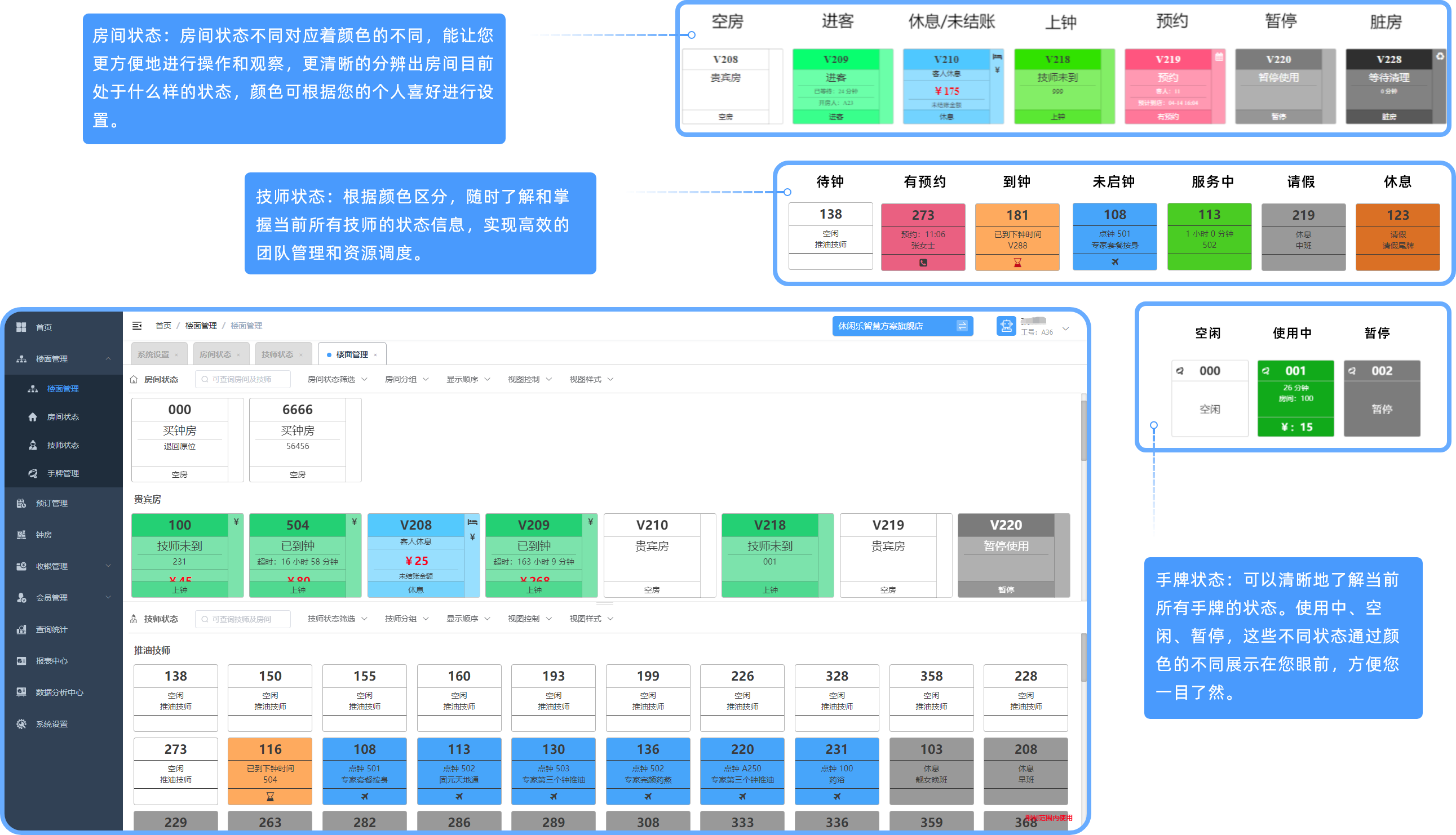Click the sidebar collapse hamburger icon
This screenshot has height=835, width=1456.
[136, 326]
